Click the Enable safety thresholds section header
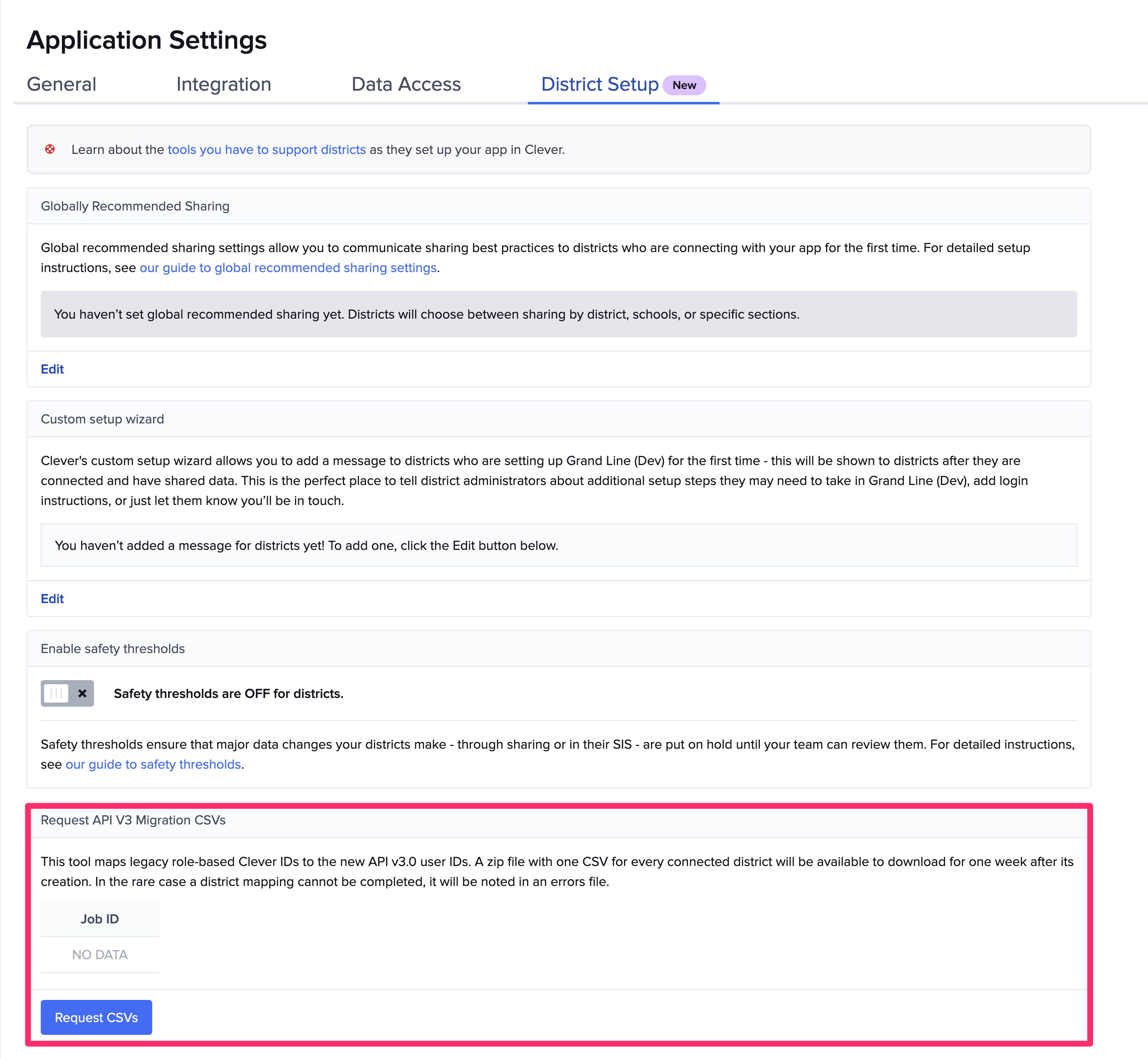 tap(113, 649)
